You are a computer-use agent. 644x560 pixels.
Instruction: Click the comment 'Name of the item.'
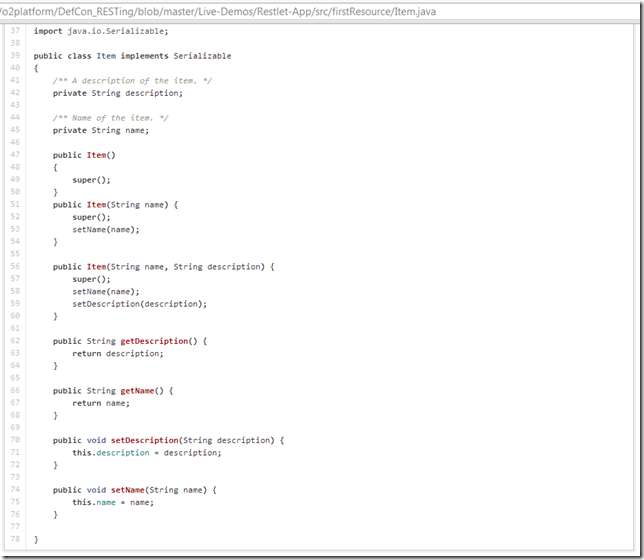point(110,118)
